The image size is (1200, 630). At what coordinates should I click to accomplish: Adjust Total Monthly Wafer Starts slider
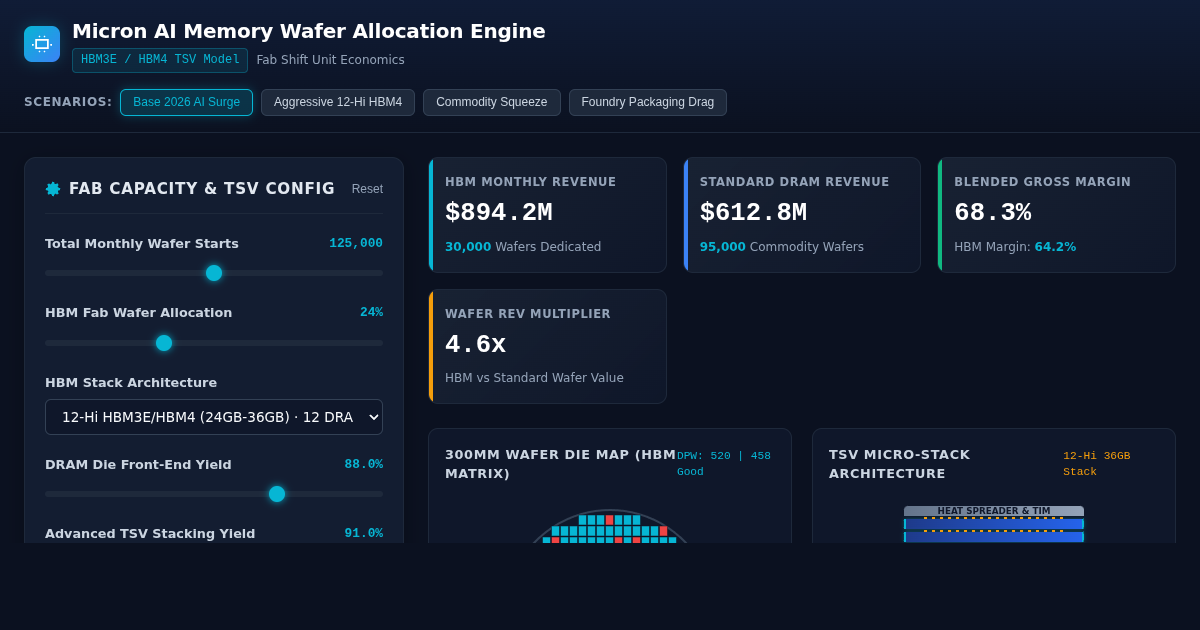[x=214, y=273]
